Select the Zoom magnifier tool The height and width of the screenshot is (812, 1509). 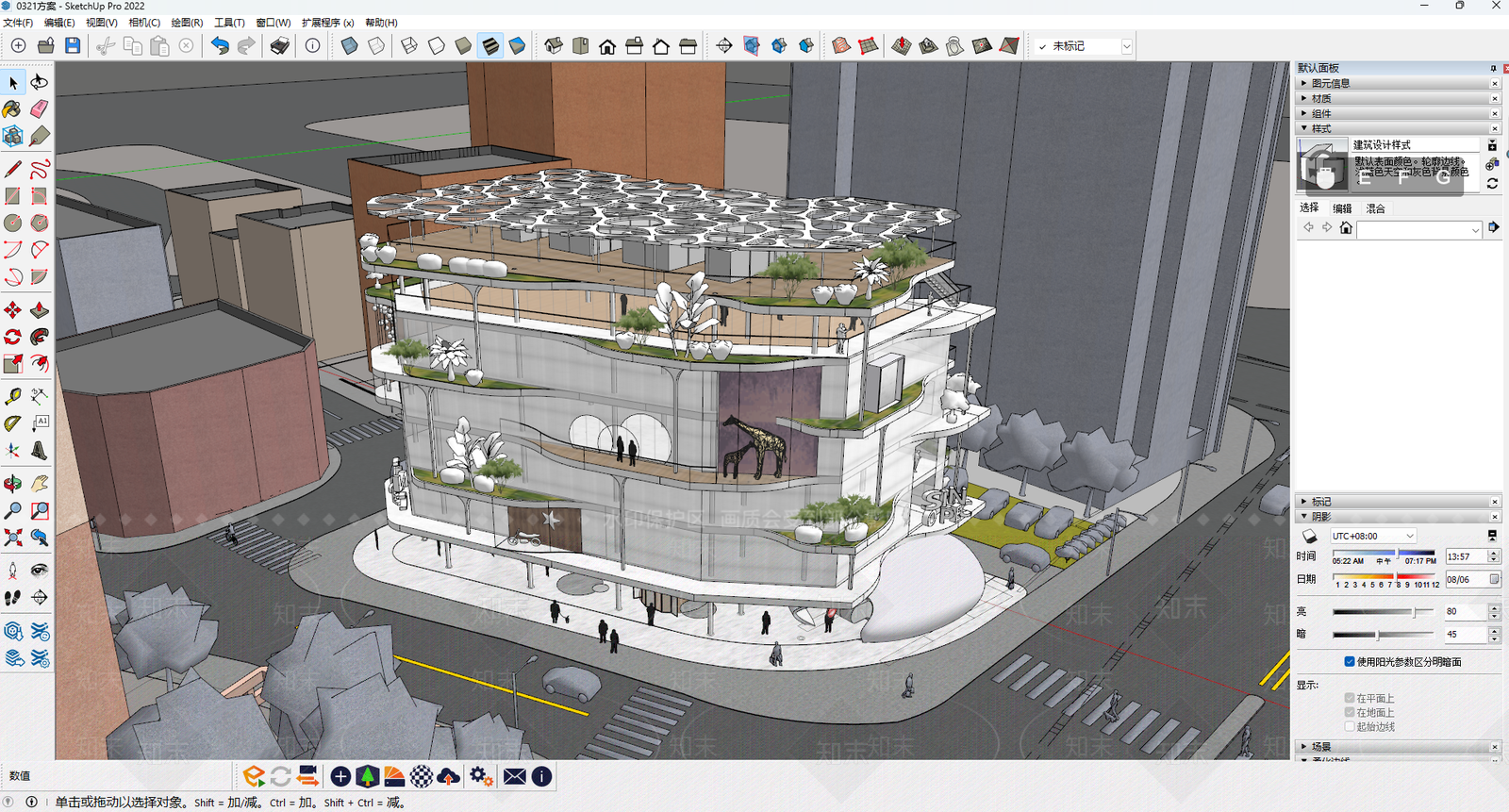pyautogui.click(x=13, y=510)
